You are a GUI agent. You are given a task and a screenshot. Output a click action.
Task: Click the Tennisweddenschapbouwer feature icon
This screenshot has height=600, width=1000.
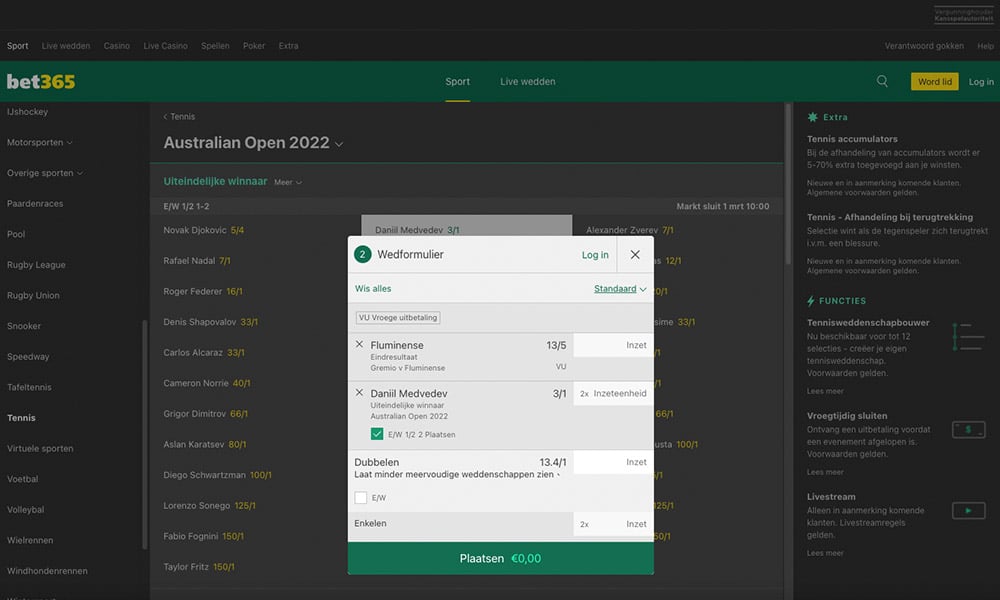pos(968,336)
